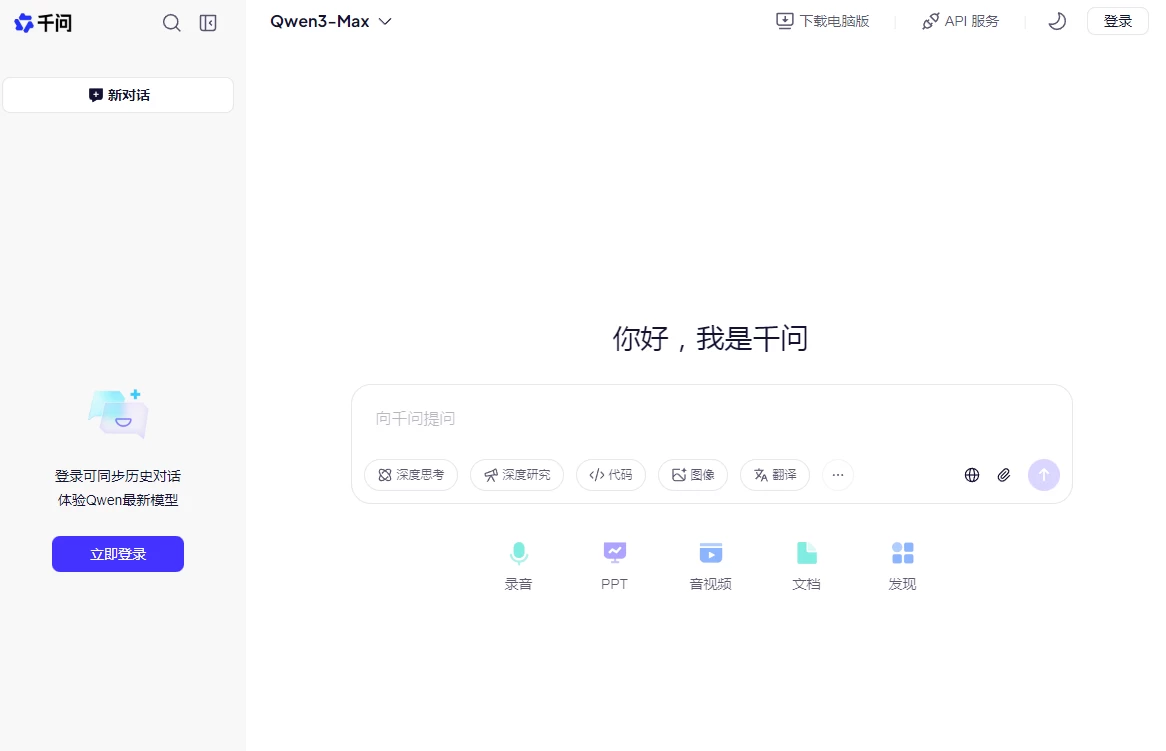This screenshot has width=1166, height=751.
Task: Open the search panel in the sidebar
Action: click(x=171, y=21)
